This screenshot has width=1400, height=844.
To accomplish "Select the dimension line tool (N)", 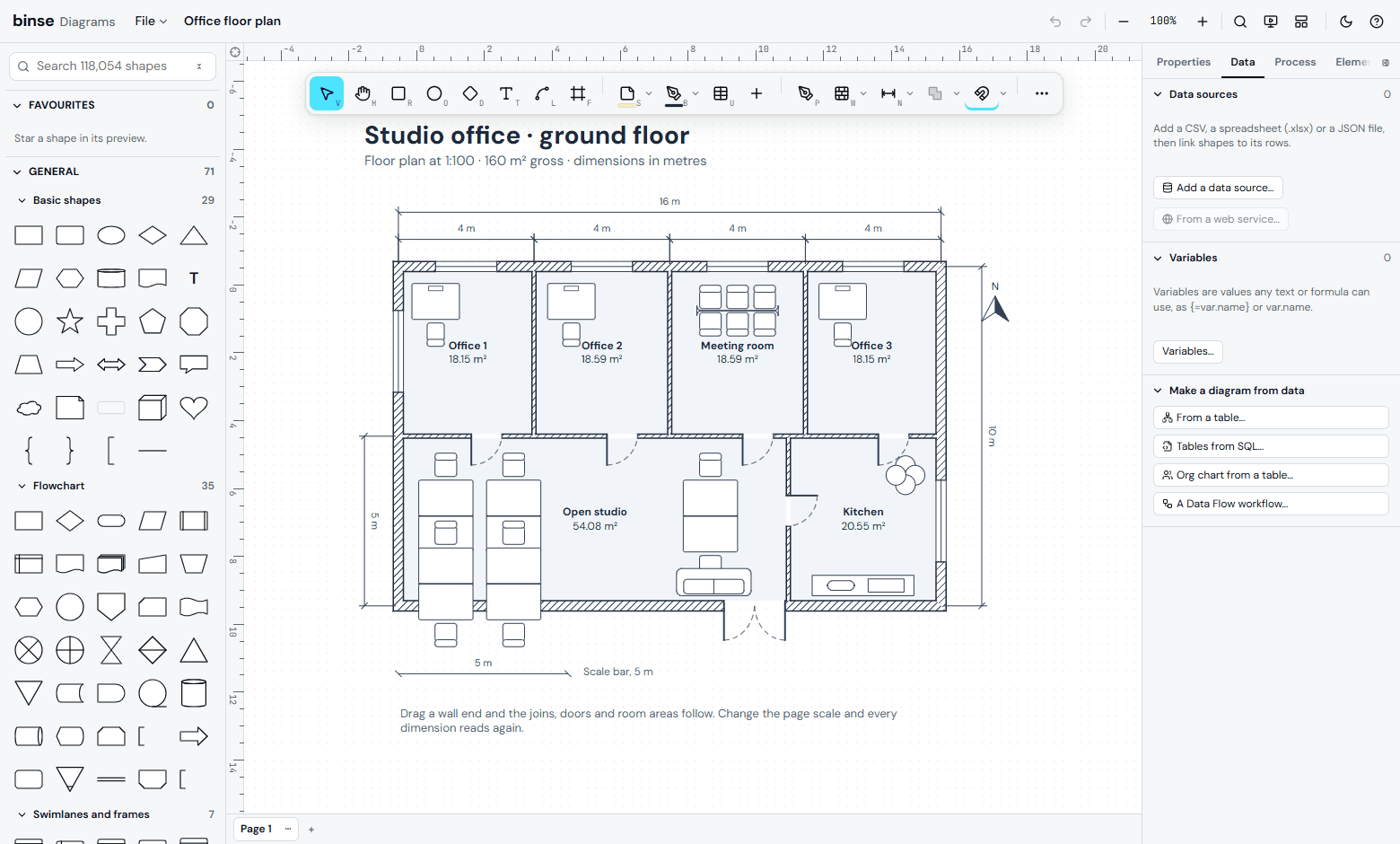I will click(888, 93).
